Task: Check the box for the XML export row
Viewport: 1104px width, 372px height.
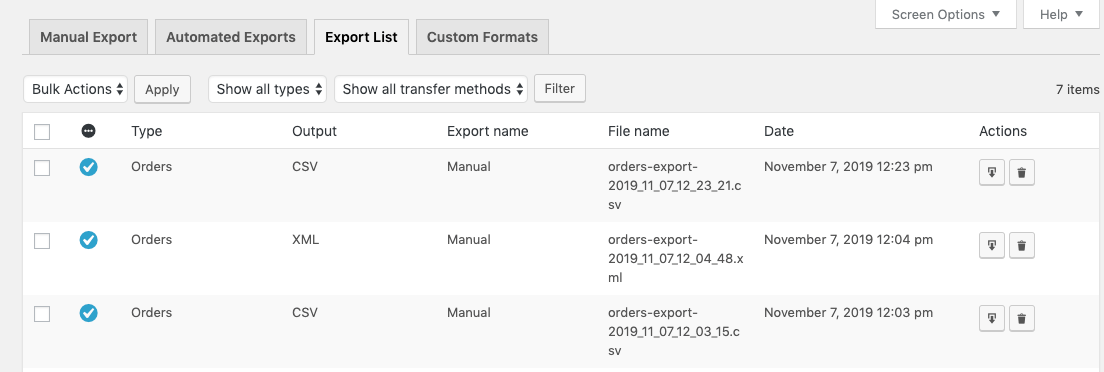Action: tap(42, 241)
